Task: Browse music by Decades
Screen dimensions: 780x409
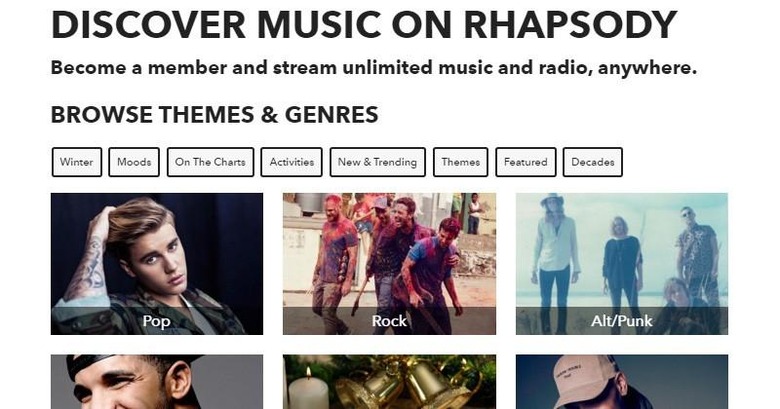Action: coord(592,162)
